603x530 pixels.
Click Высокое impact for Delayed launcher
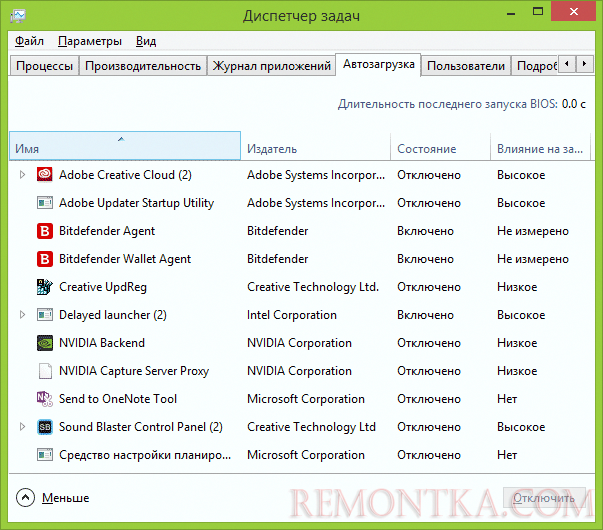point(521,315)
